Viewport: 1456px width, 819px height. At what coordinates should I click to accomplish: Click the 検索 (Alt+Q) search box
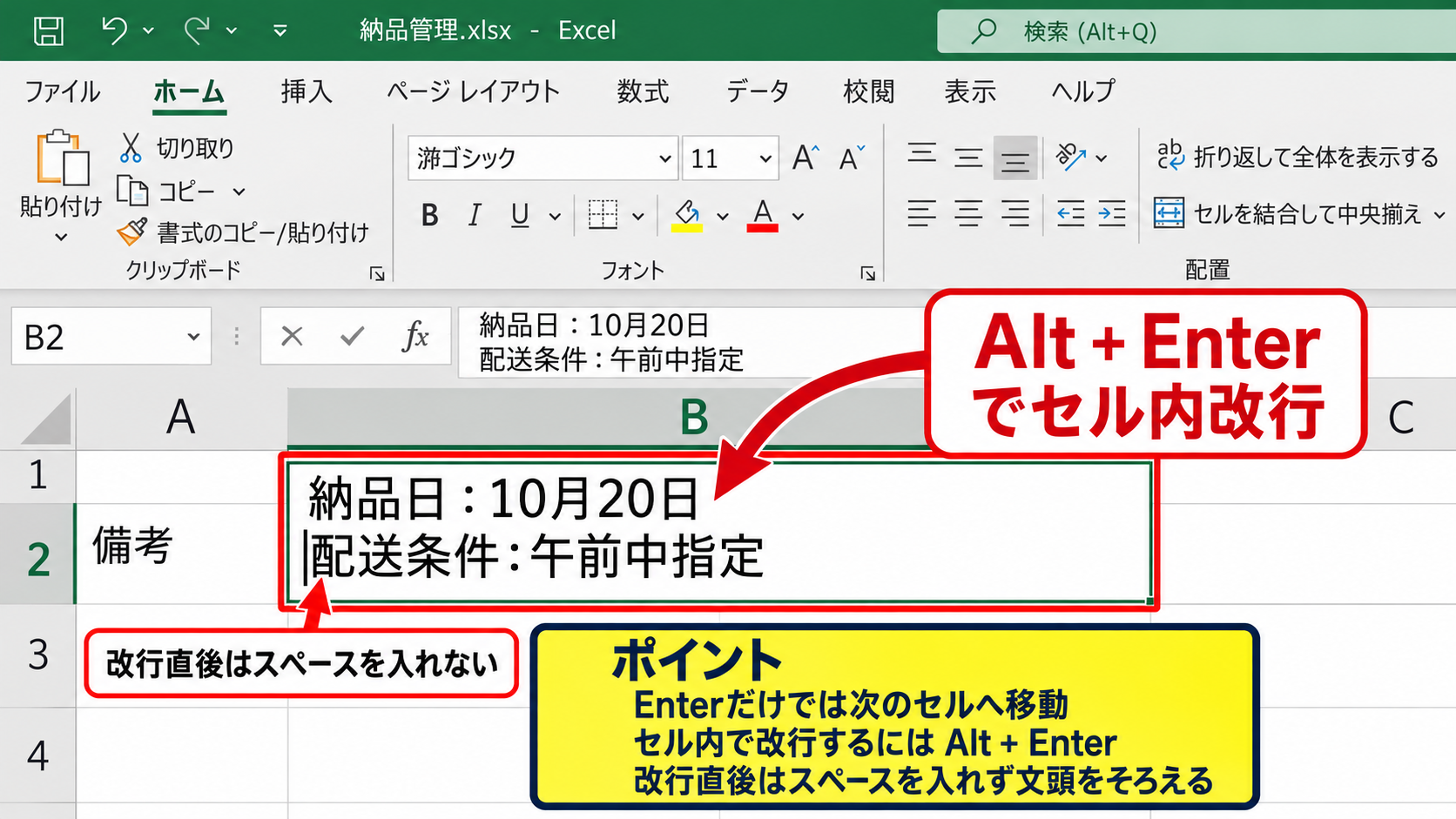pyautogui.click(x=1196, y=31)
